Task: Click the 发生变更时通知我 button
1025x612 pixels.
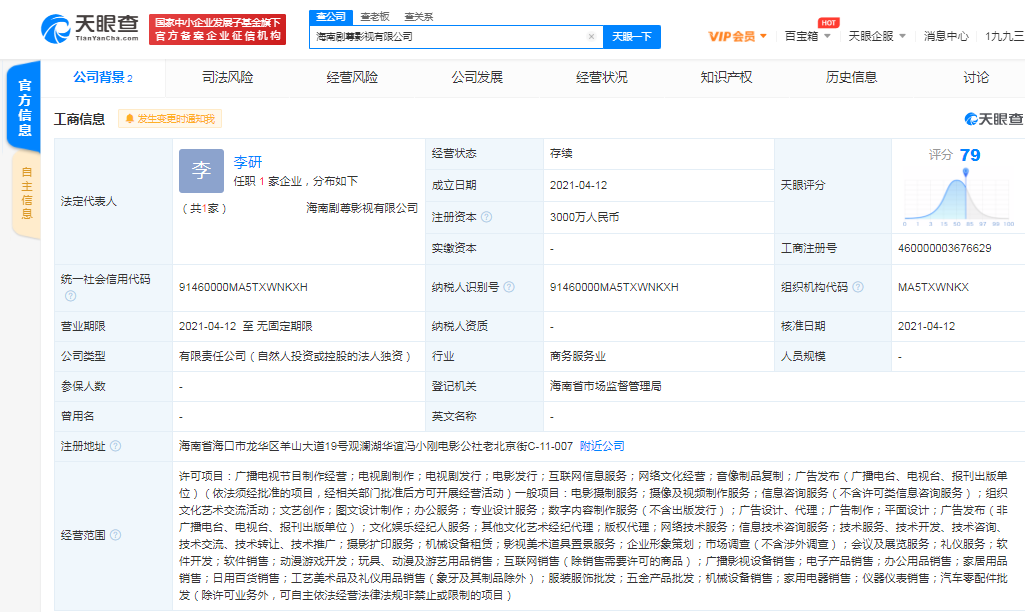Action: tap(170, 118)
